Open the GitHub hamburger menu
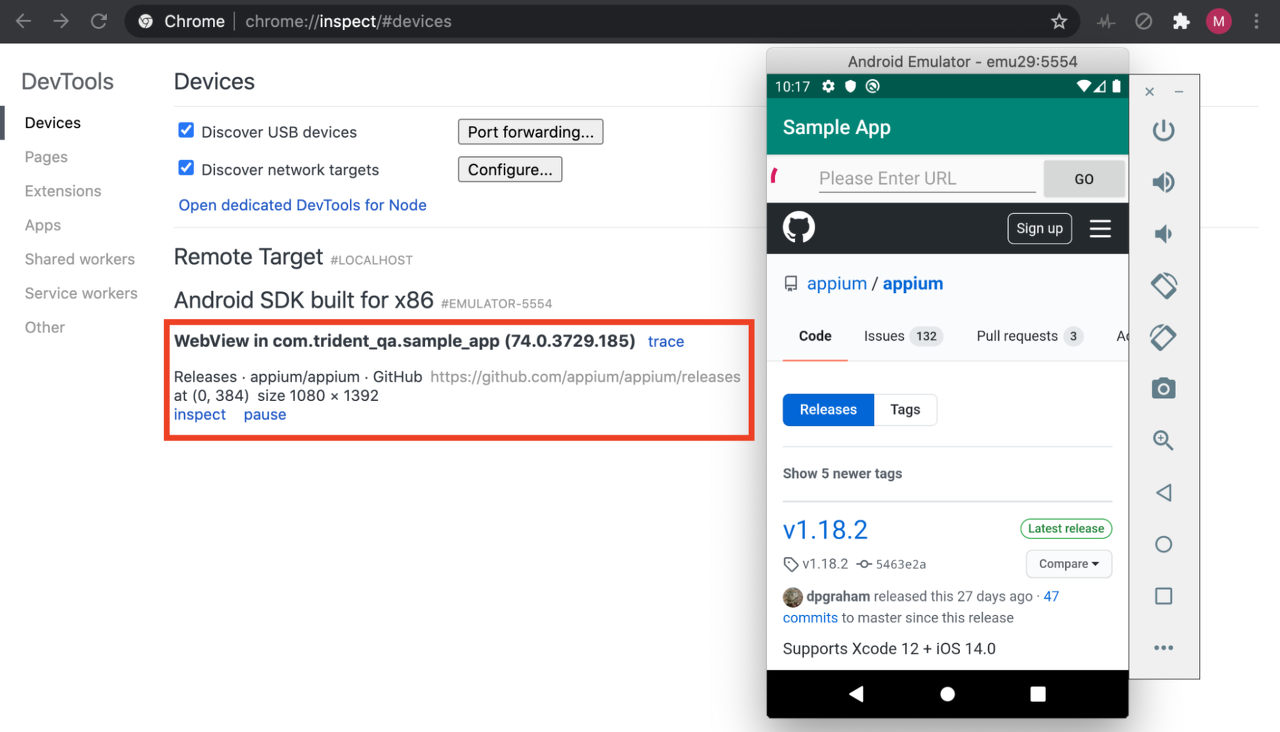 [x=1100, y=228]
